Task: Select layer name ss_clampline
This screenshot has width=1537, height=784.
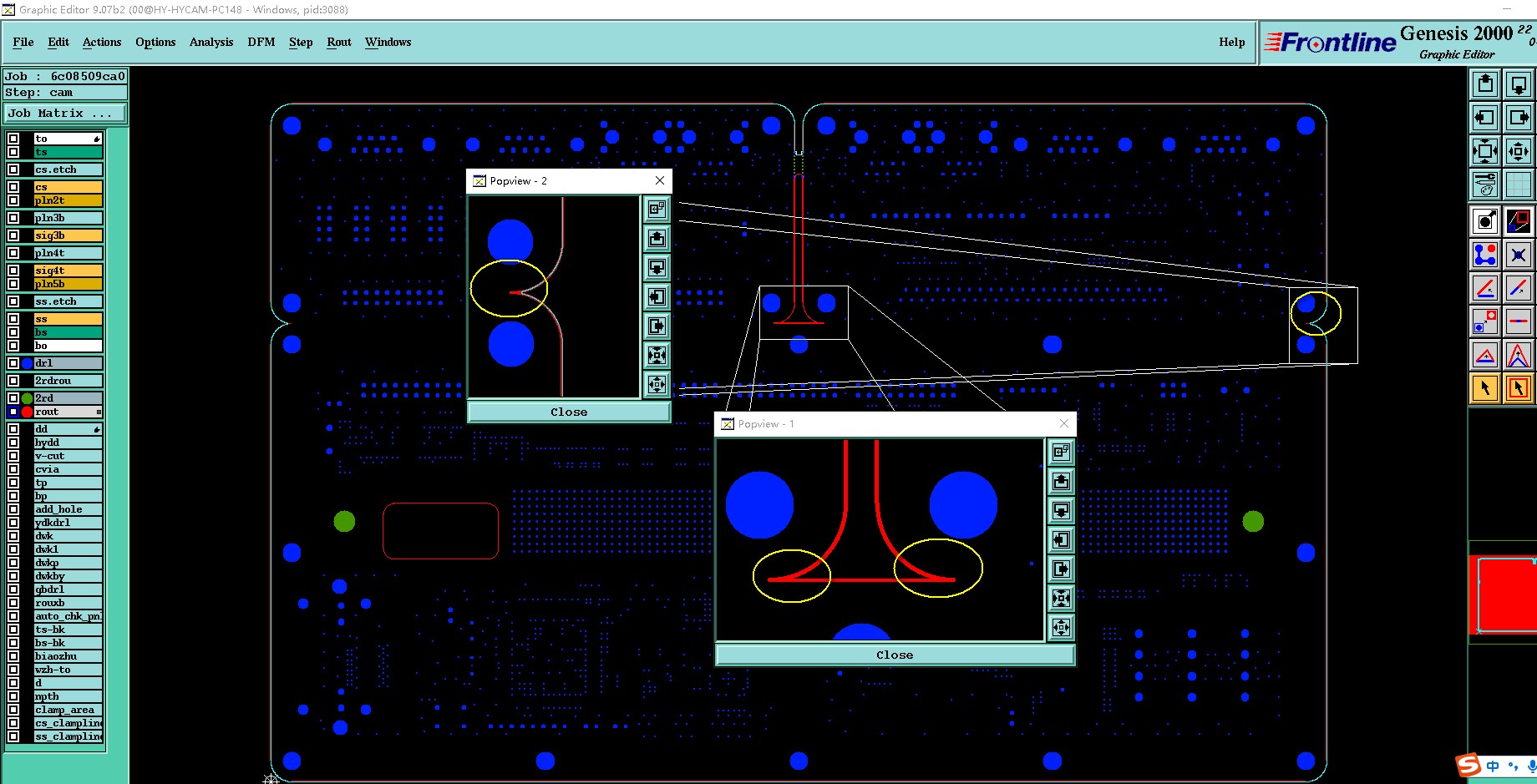Action: [68, 736]
